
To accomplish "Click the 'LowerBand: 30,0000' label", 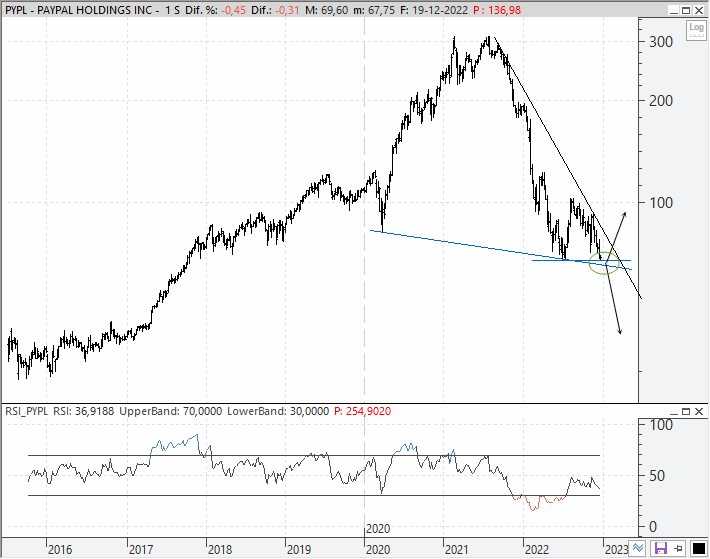I will [x=278, y=411].
